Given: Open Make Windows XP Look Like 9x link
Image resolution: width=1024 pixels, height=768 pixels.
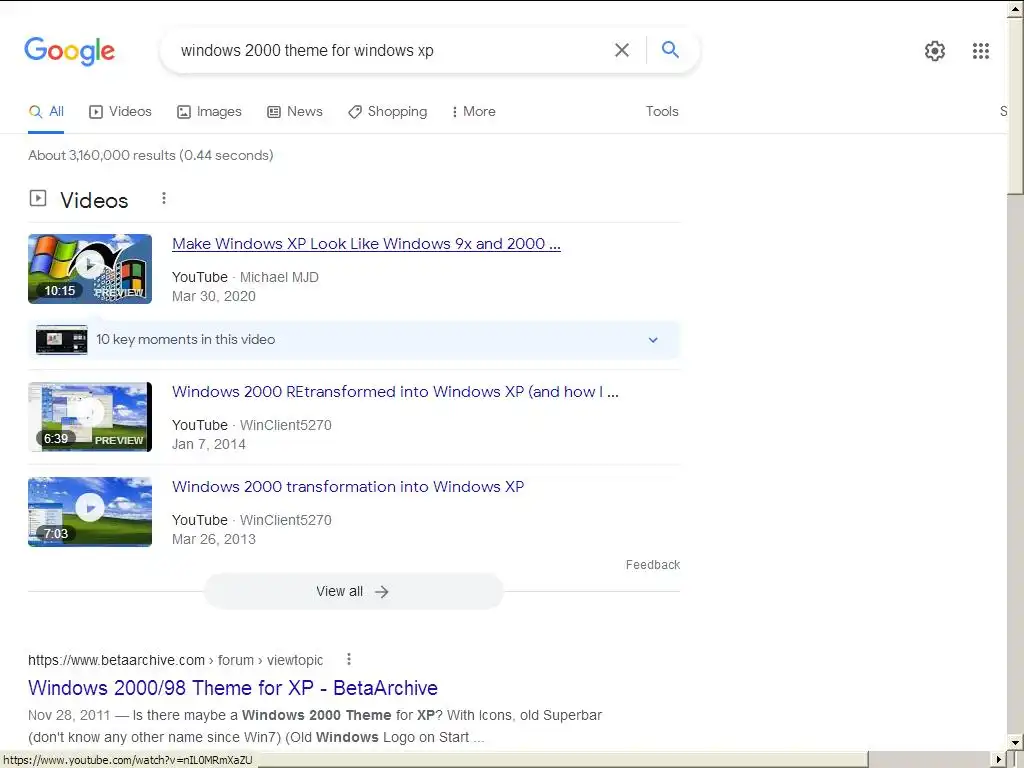Looking at the screenshot, I should (x=366, y=244).
